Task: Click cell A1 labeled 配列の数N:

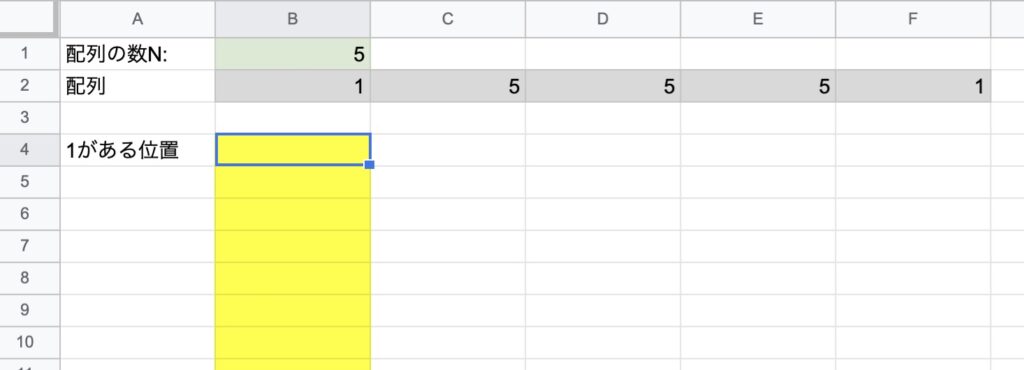Action: tap(138, 54)
